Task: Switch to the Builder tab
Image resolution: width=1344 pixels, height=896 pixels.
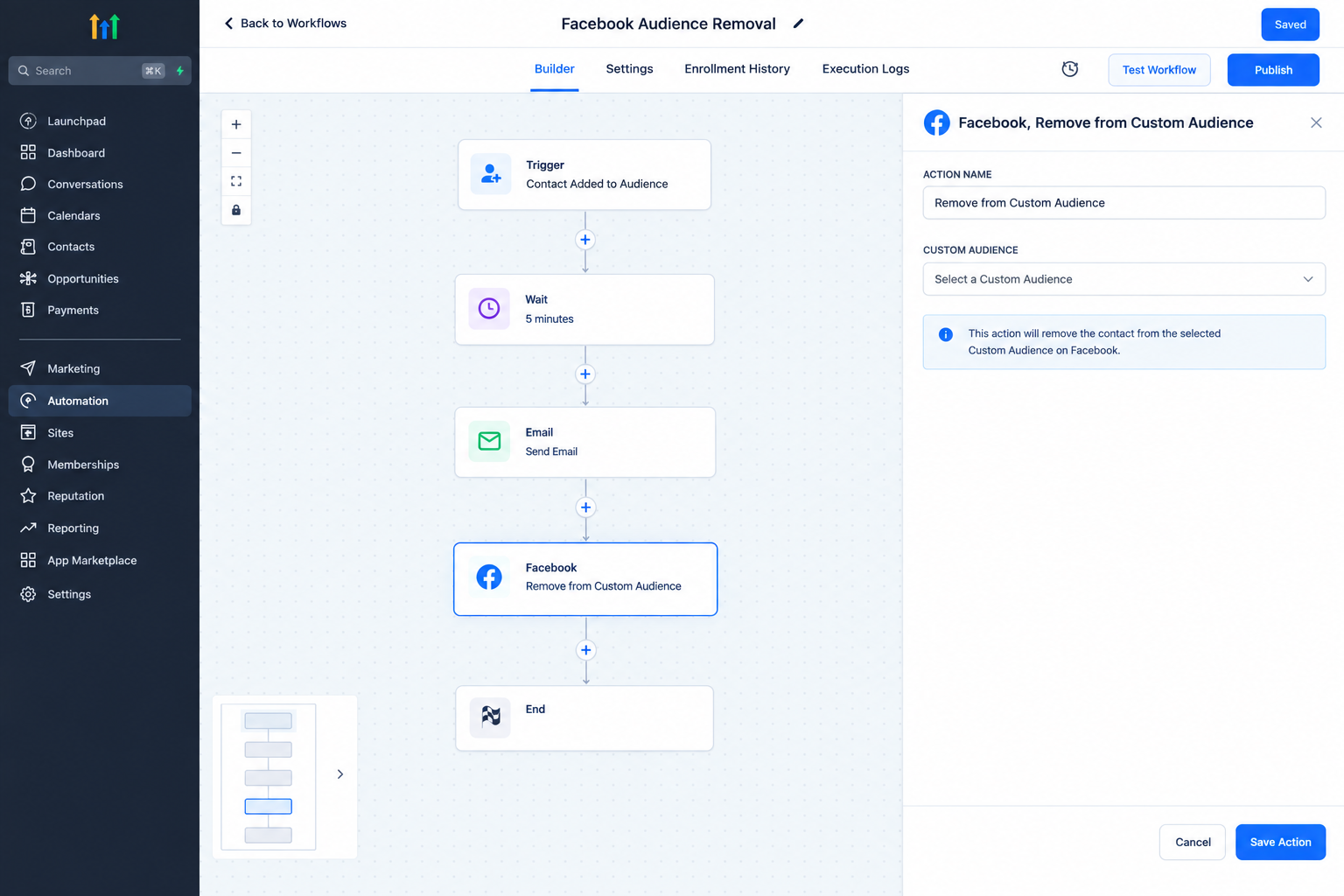Action: pos(555,69)
